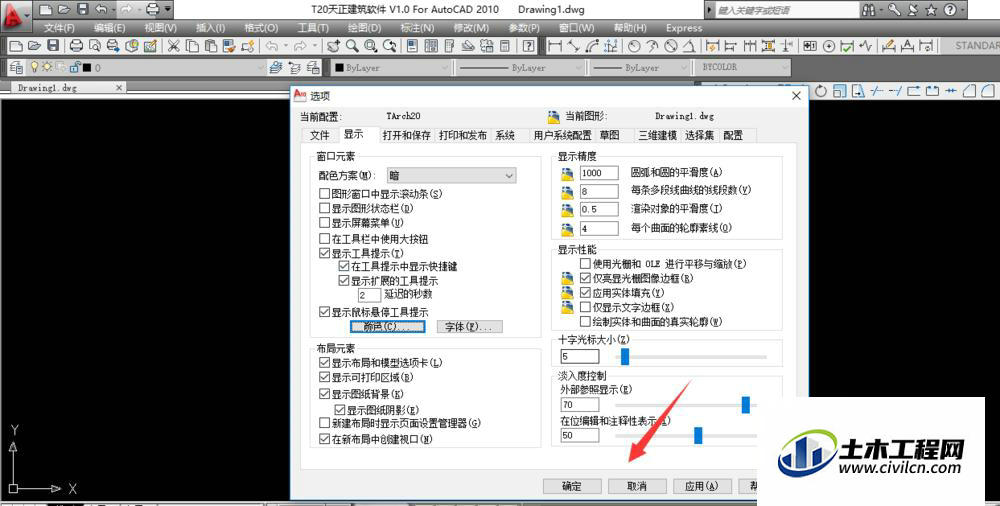Open undo history dropdown arrow in toolbar

point(285,45)
